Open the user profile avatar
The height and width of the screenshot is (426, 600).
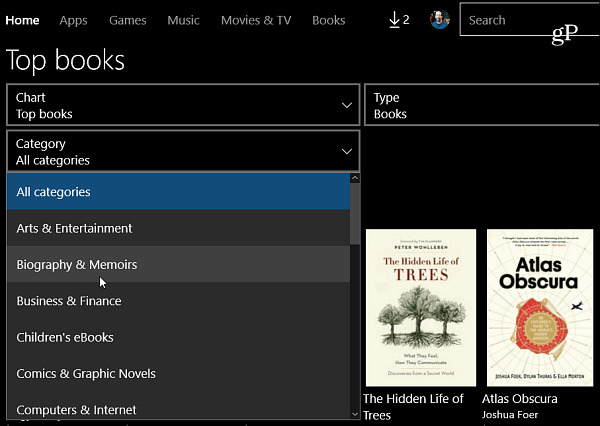pyautogui.click(x=440, y=20)
